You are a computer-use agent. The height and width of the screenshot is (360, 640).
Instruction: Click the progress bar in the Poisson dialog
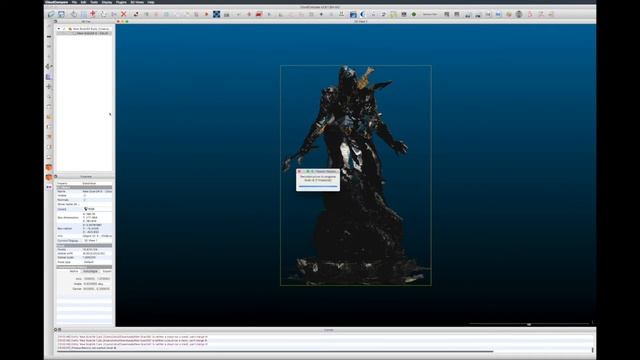318,187
